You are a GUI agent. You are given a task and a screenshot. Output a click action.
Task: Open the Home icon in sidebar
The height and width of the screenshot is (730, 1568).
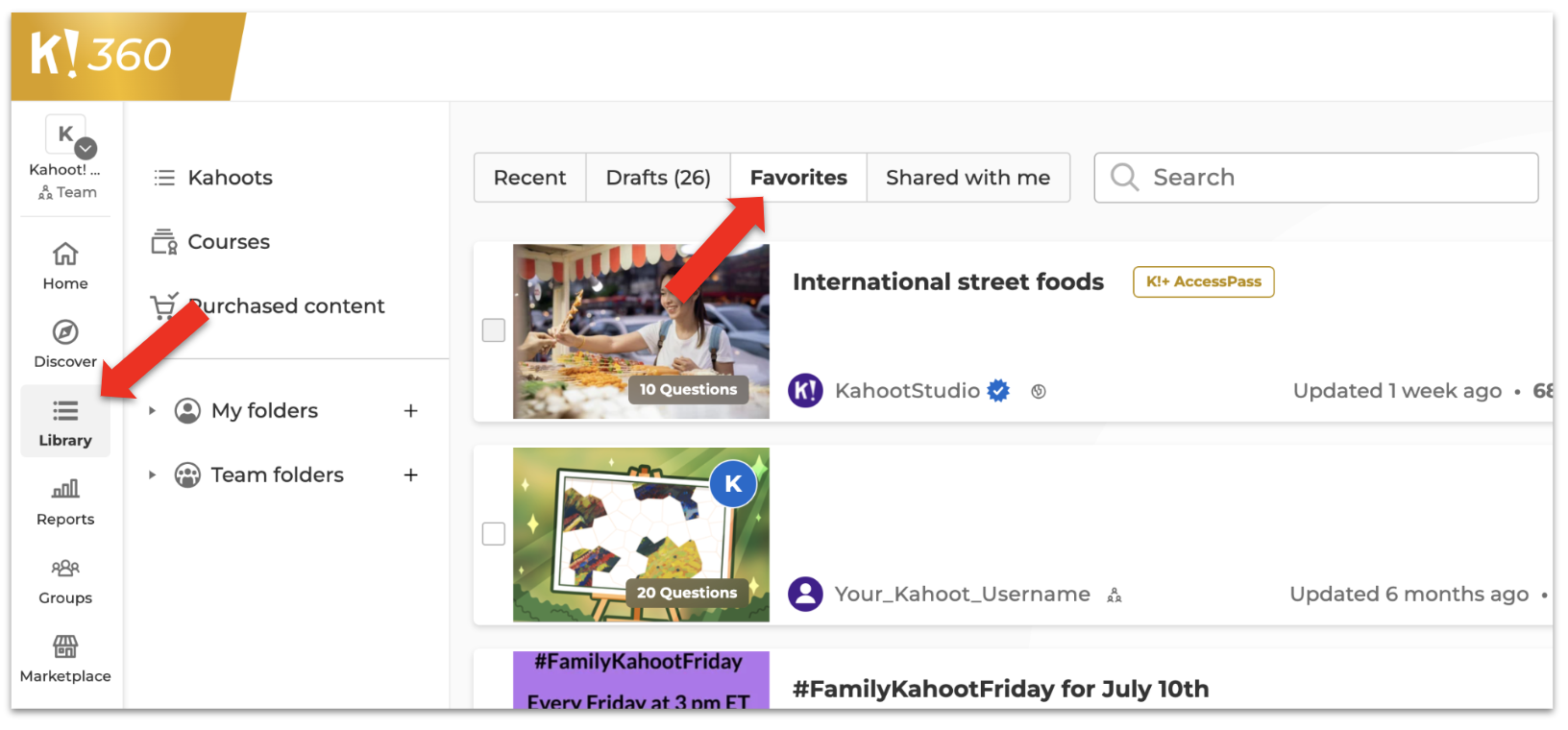pos(65,255)
